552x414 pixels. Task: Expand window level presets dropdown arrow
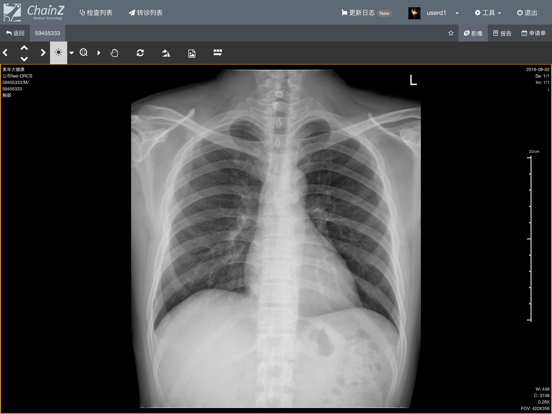tap(71, 53)
